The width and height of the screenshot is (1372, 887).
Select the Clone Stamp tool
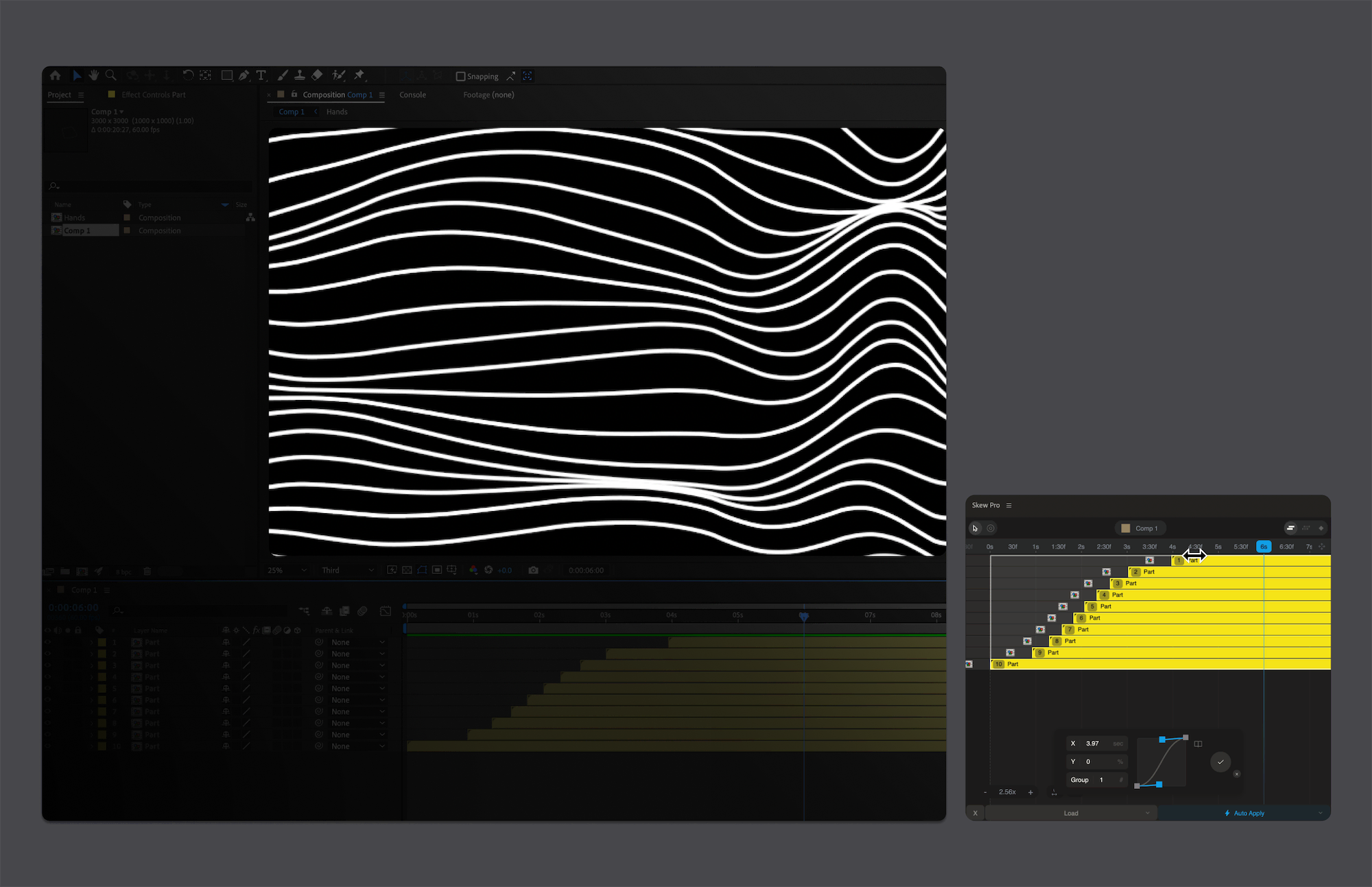pos(300,75)
